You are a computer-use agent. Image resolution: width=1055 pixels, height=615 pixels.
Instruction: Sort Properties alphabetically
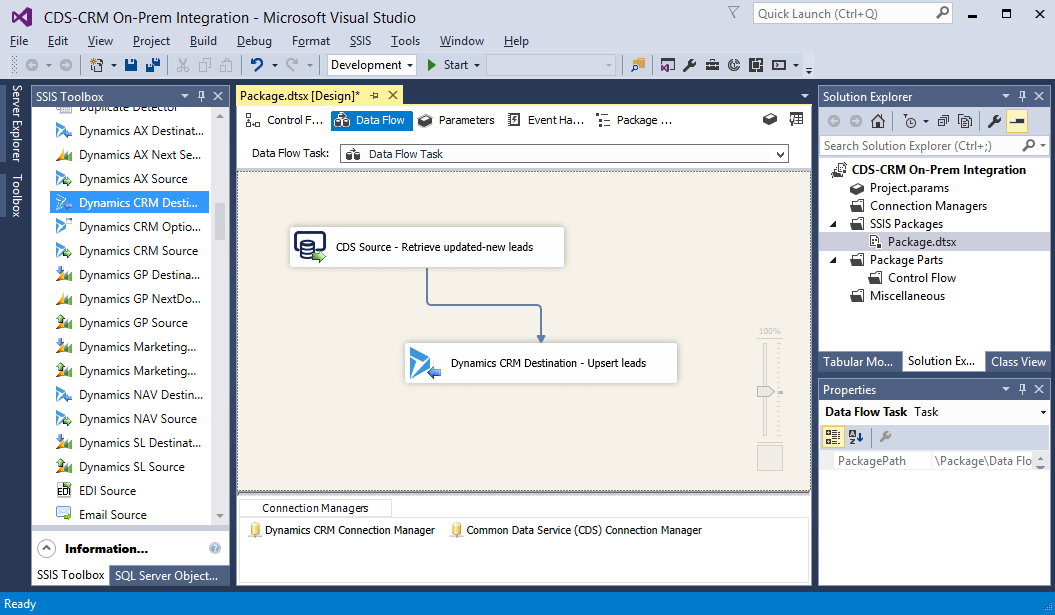tap(856, 437)
